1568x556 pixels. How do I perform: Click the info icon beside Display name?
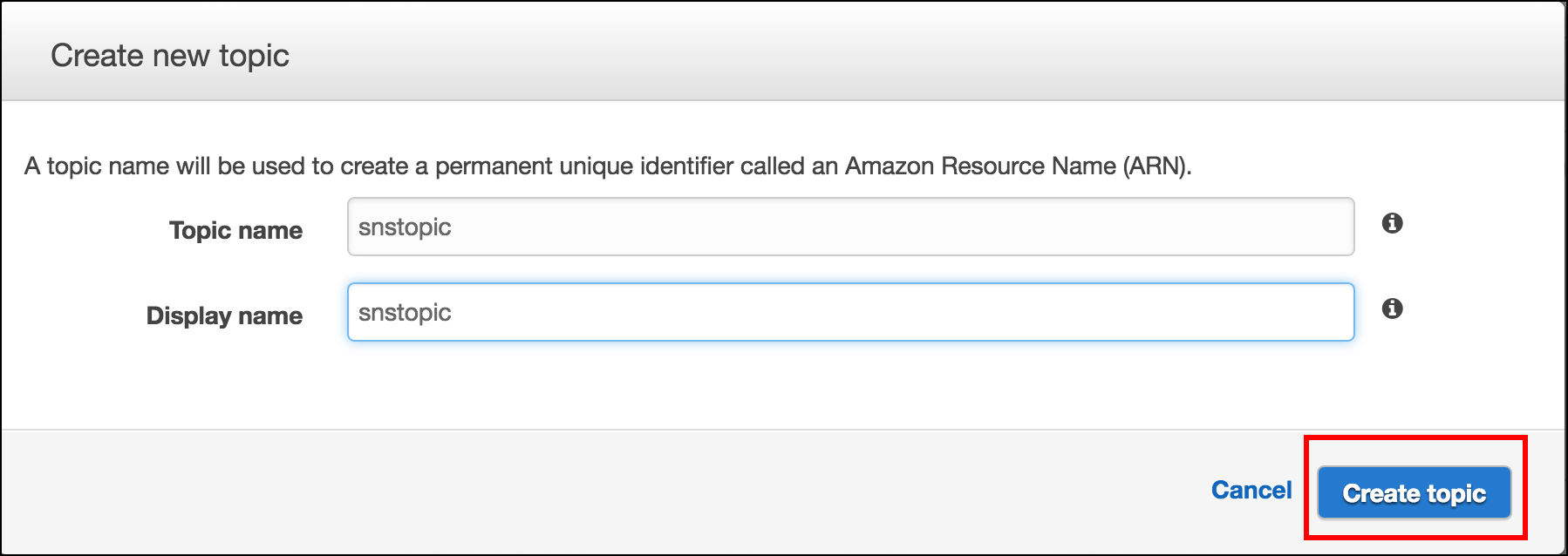tap(1392, 309)
